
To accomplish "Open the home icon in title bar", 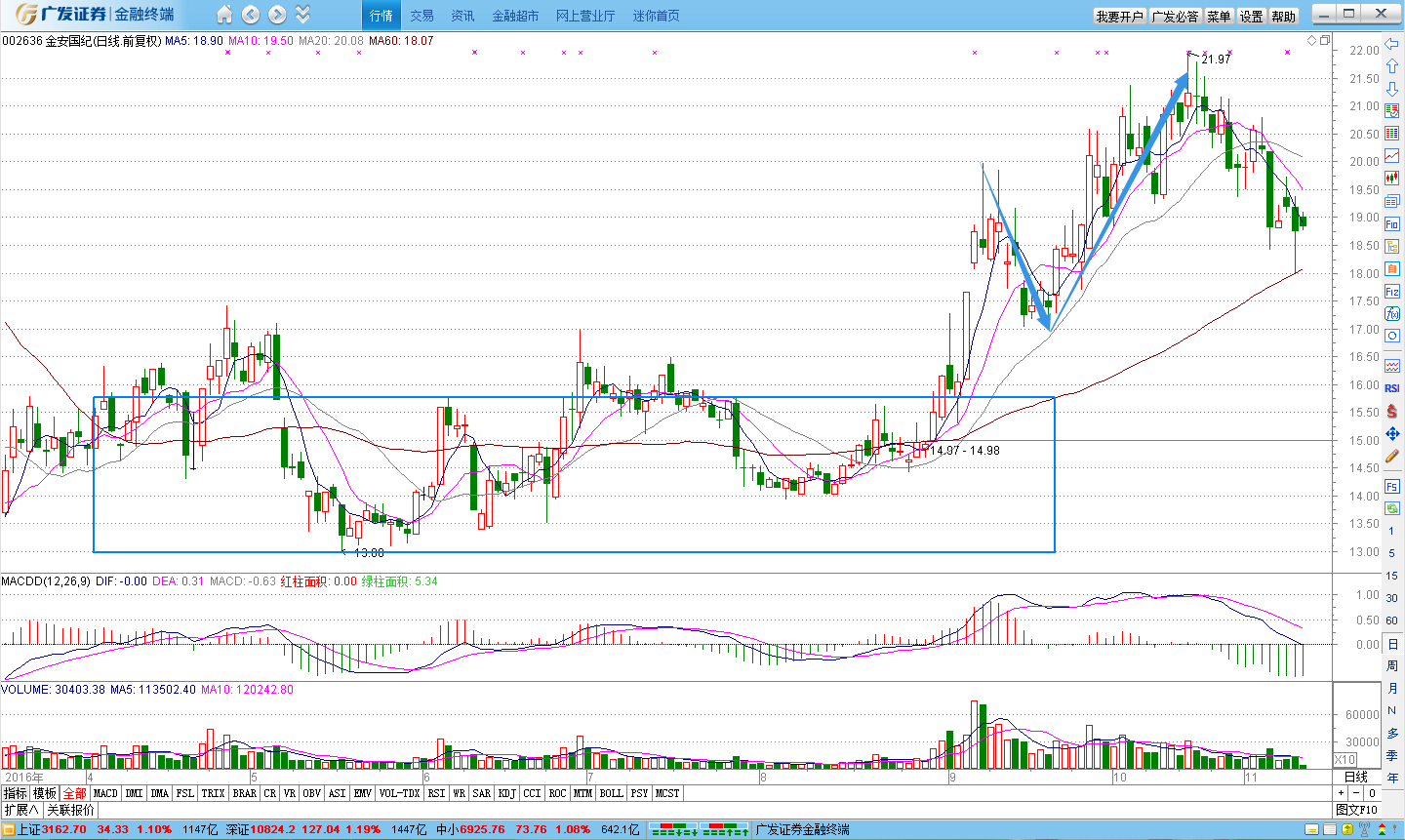I will tap(224, 15).
